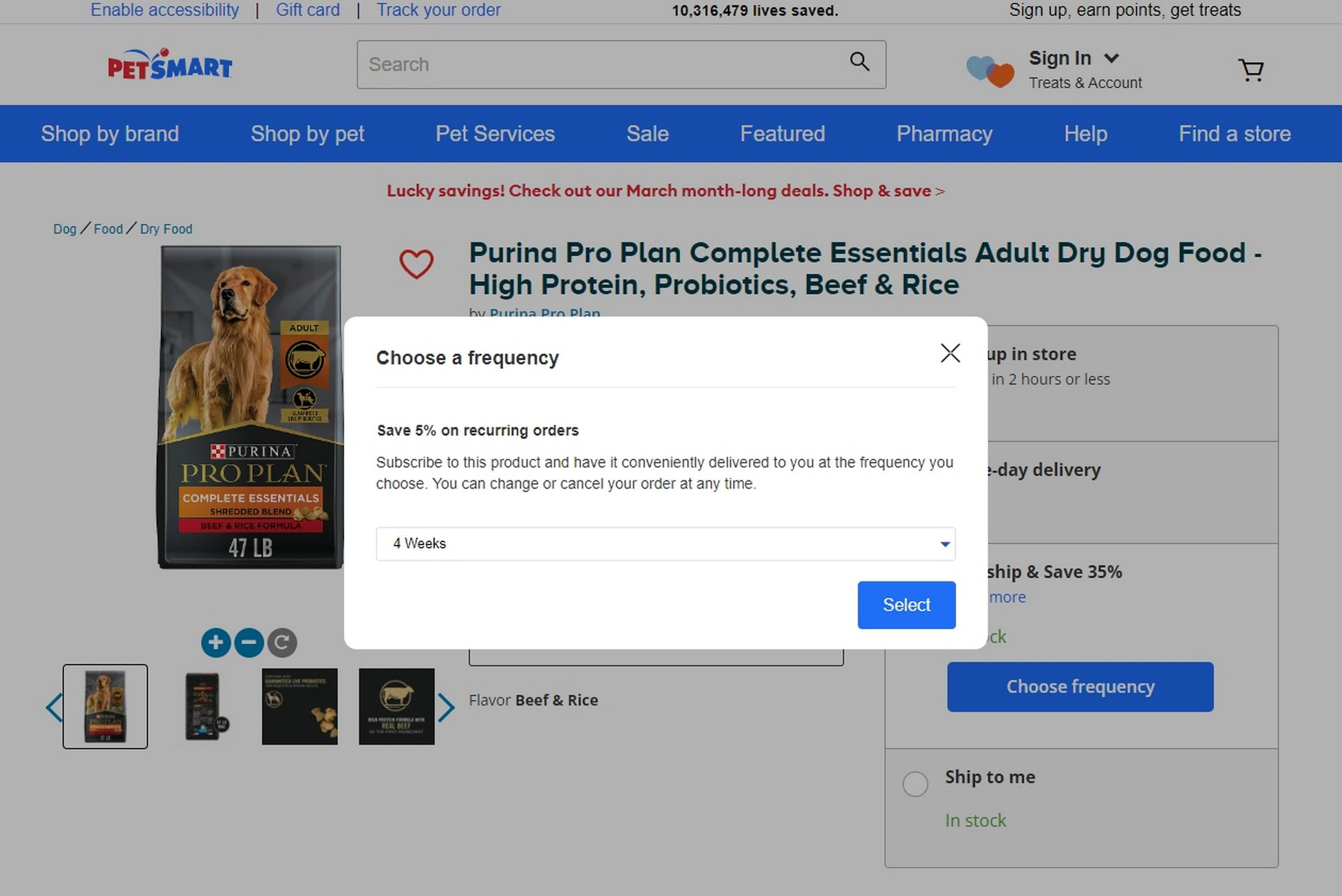The image size is (1342, 896).
Task: Click the Purina Pro Plan brand link
Action: tap(545, 312)
